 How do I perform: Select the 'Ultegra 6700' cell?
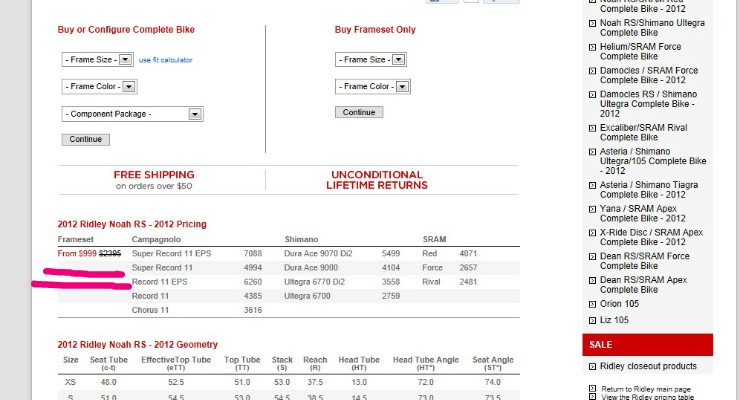click(x=307, y=296)
